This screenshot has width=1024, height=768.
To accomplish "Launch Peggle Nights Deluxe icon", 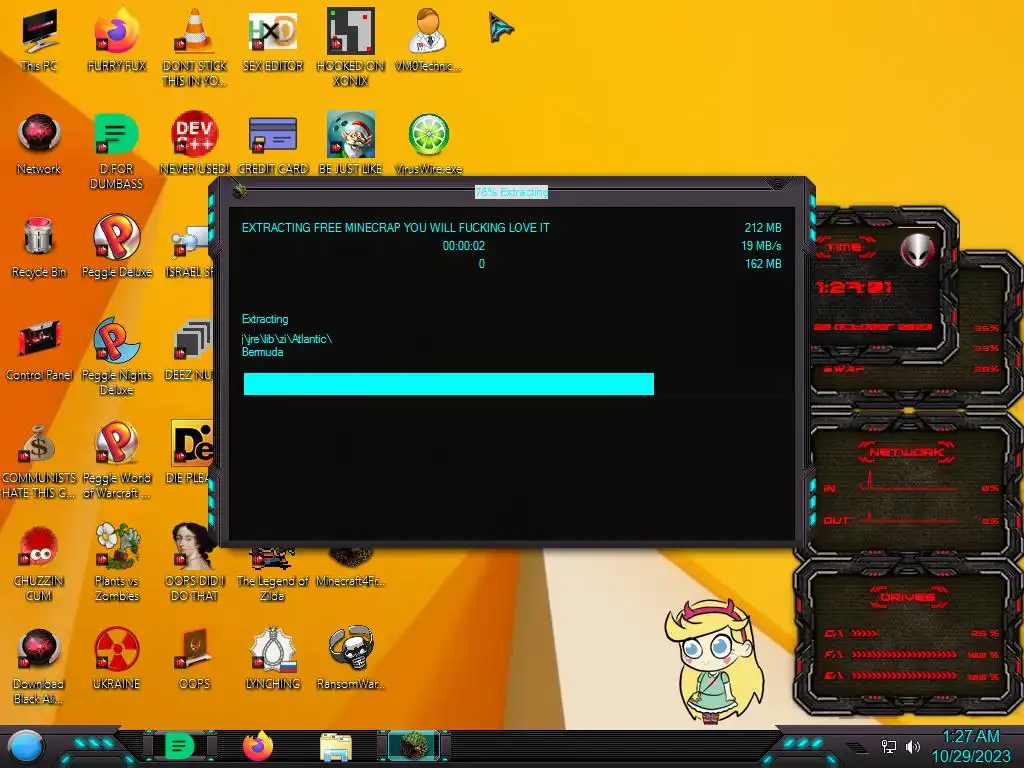I will coord(116,357).
